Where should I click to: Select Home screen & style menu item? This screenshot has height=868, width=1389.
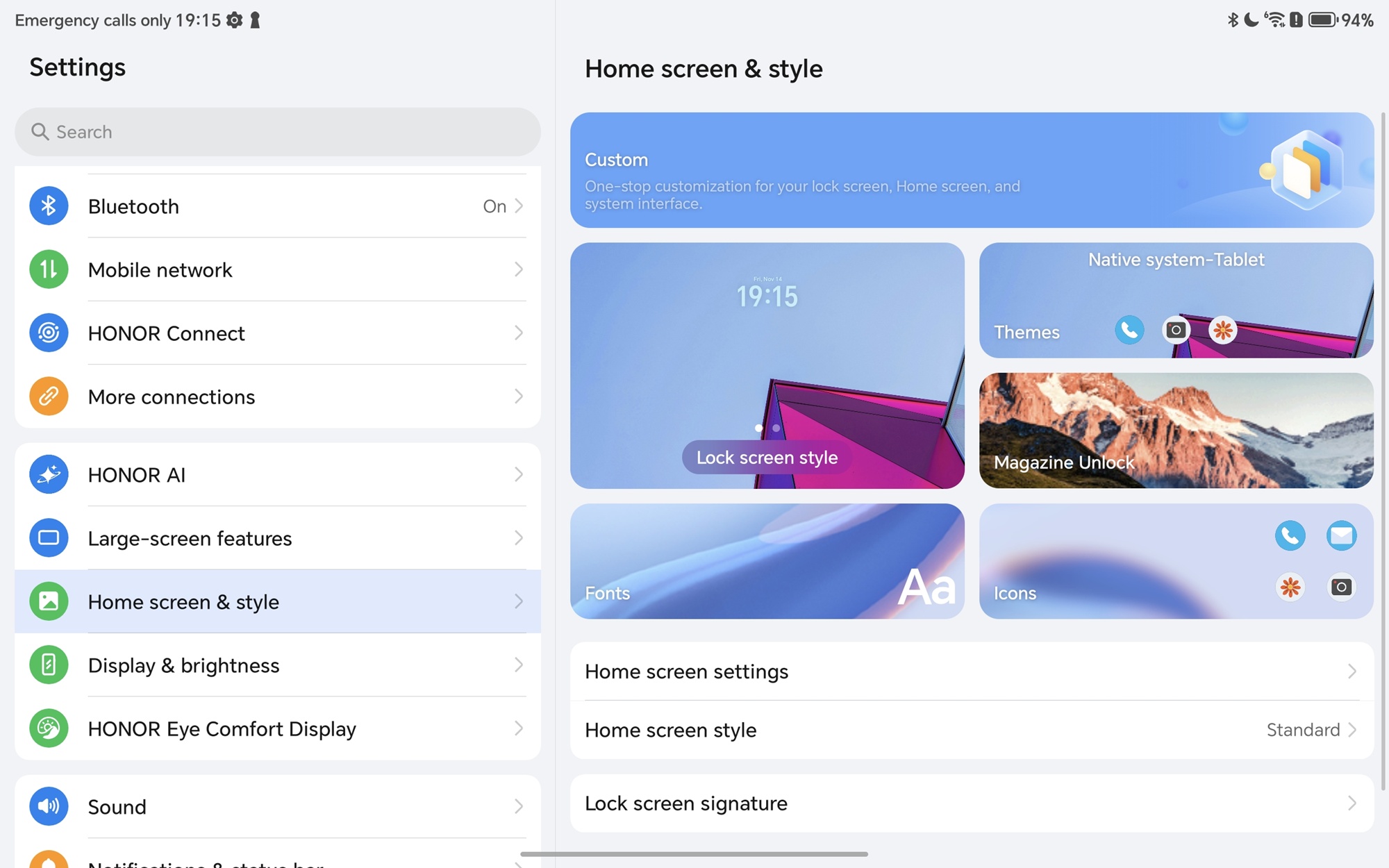[278, 601]
